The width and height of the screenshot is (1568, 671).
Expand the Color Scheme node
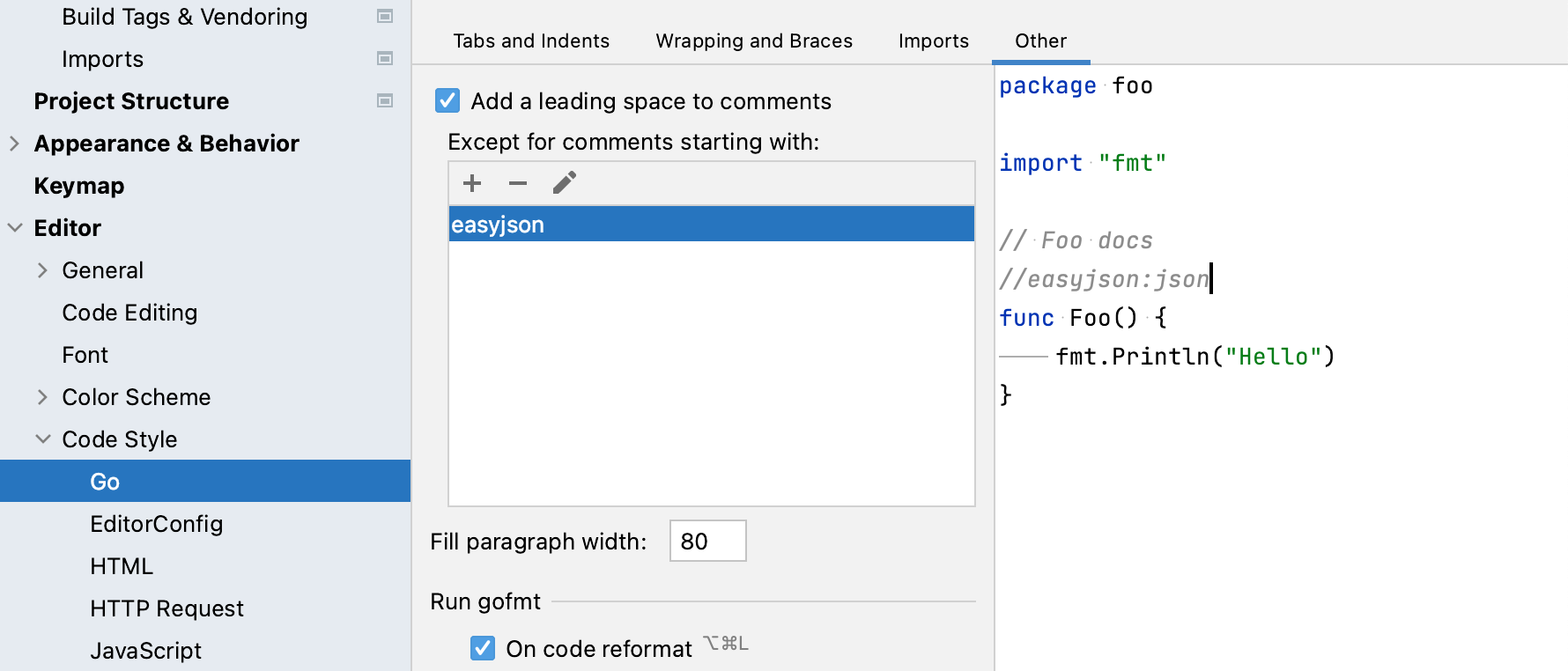click(42, 397)
